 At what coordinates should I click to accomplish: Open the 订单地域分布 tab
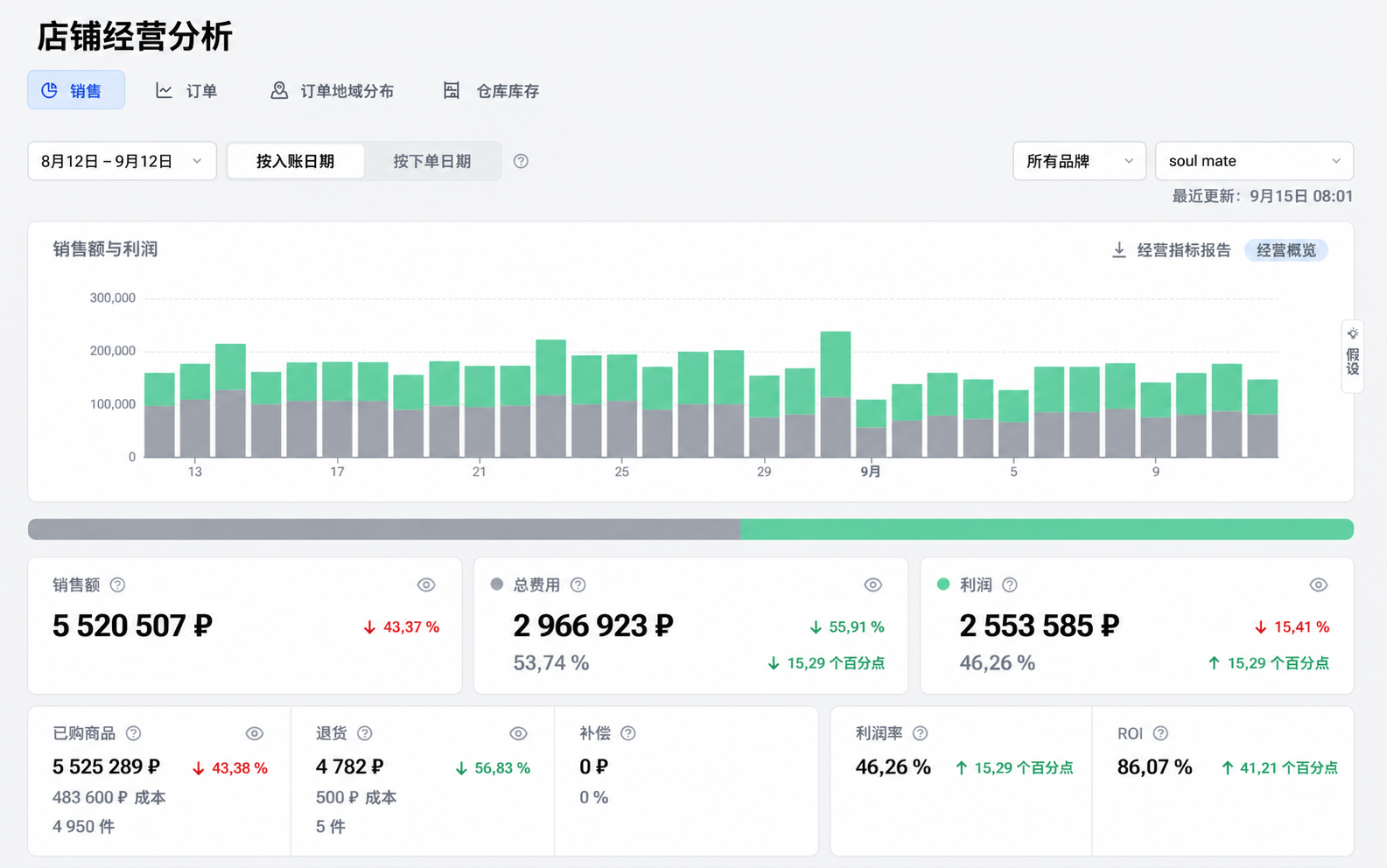[x=332, y=90]
